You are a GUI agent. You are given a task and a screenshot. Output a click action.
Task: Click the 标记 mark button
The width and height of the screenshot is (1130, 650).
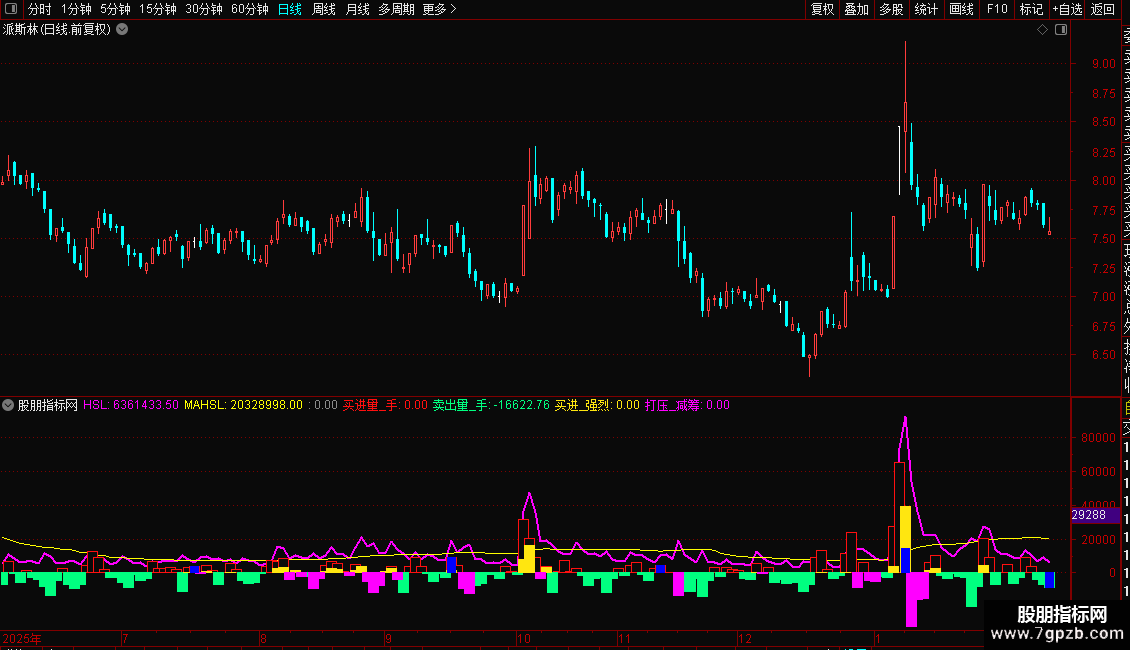[1031, 9]
